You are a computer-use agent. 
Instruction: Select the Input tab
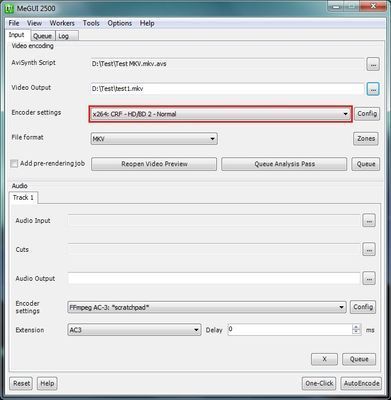pyautogui.click(x=16, y=35)
